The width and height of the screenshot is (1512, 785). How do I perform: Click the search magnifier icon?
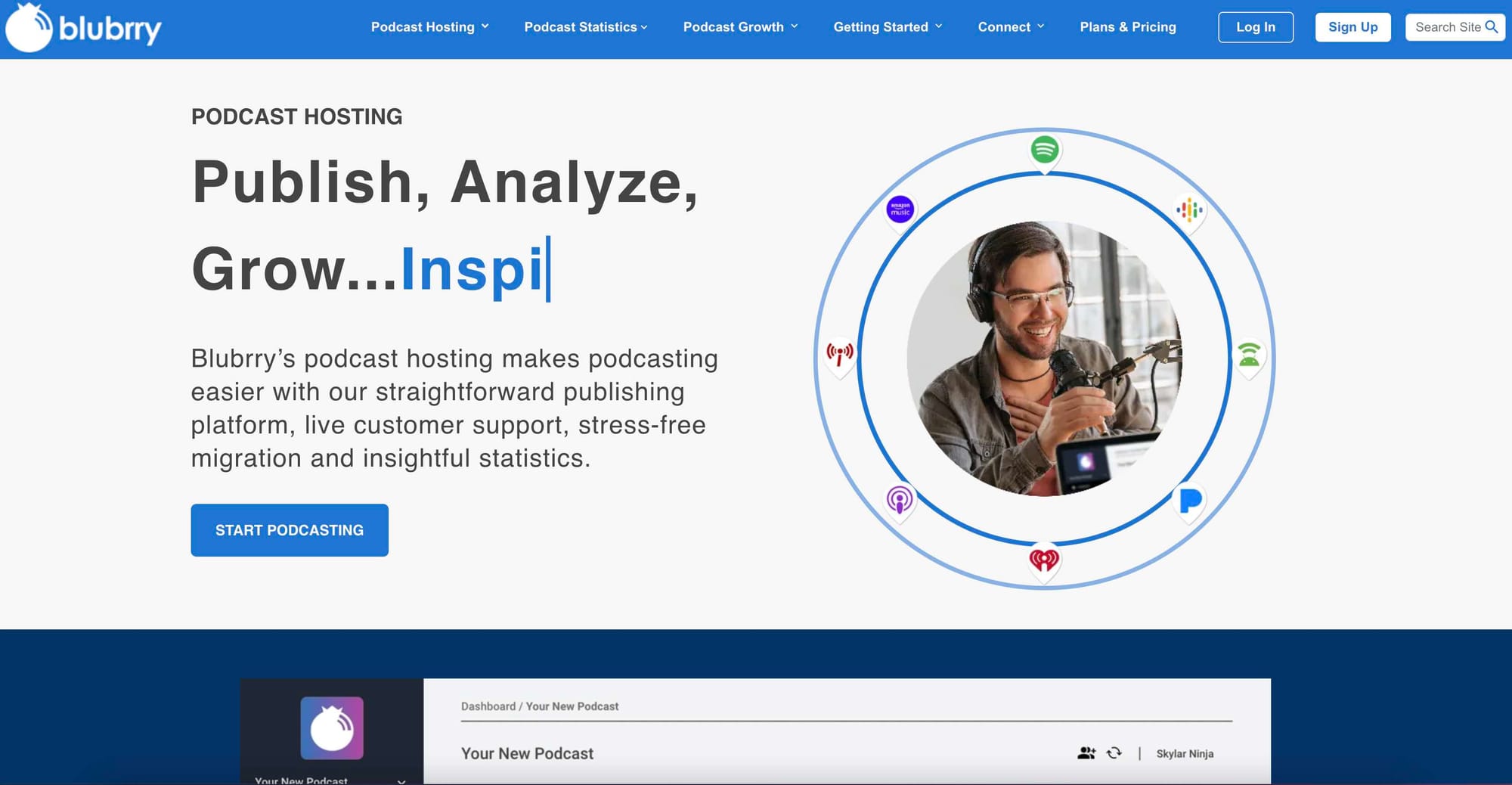coord(1492,26)
